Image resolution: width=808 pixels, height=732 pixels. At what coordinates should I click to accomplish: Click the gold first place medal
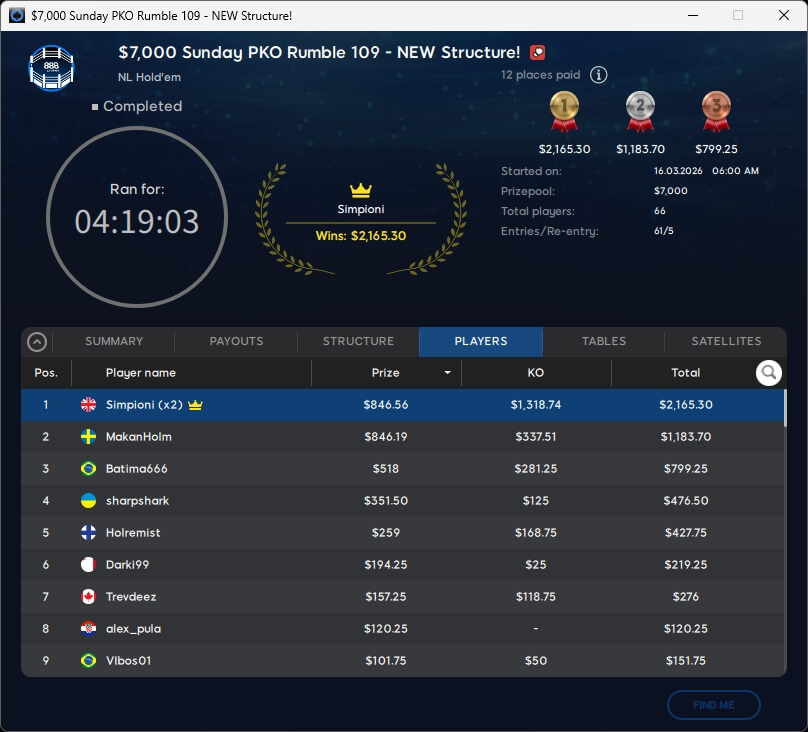564,112
